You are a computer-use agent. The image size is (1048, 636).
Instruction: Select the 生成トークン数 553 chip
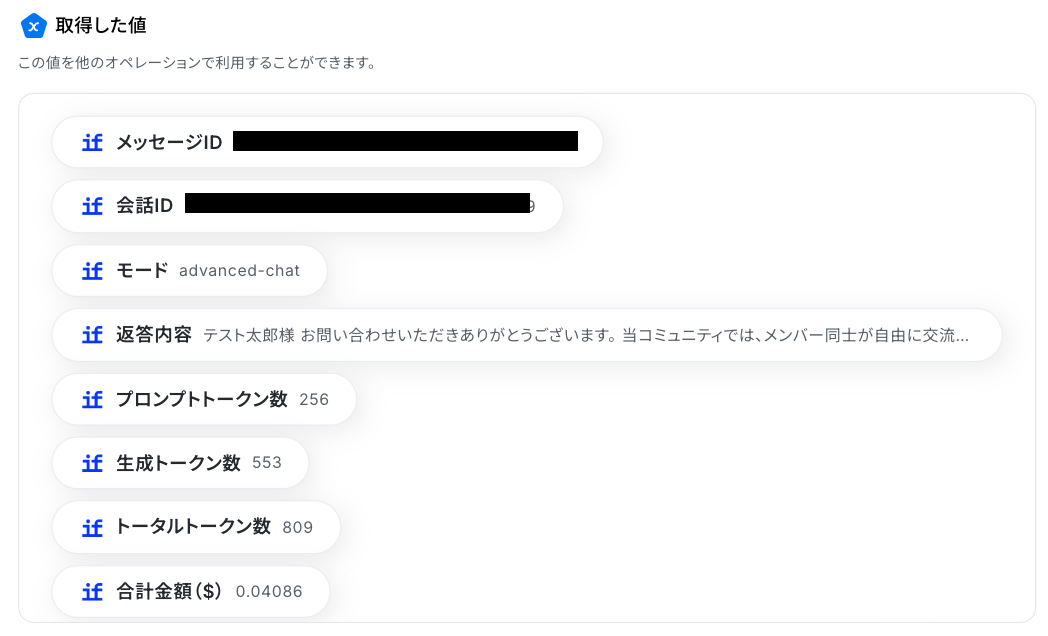coord(180,463)
